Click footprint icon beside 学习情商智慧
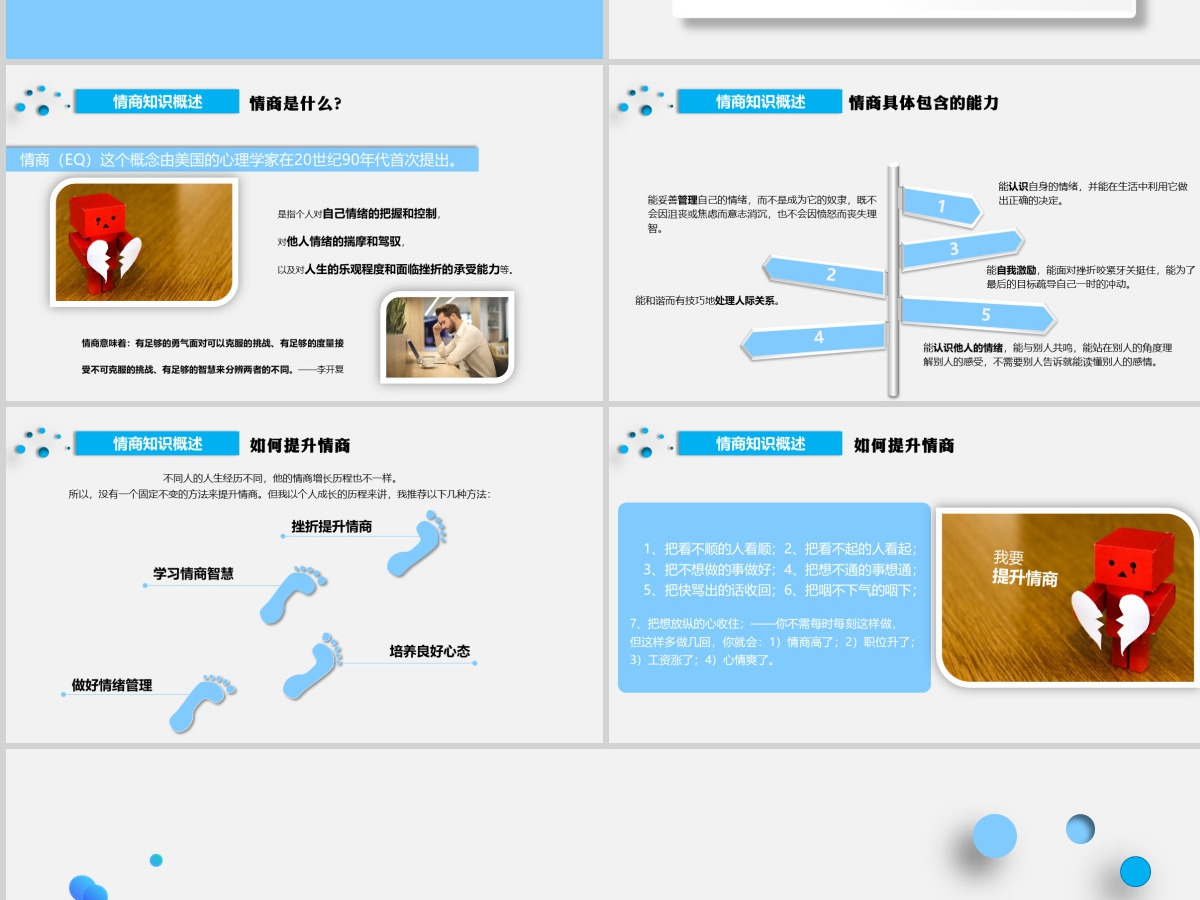This screenshot has height=900, width=1200. [293, 594]
